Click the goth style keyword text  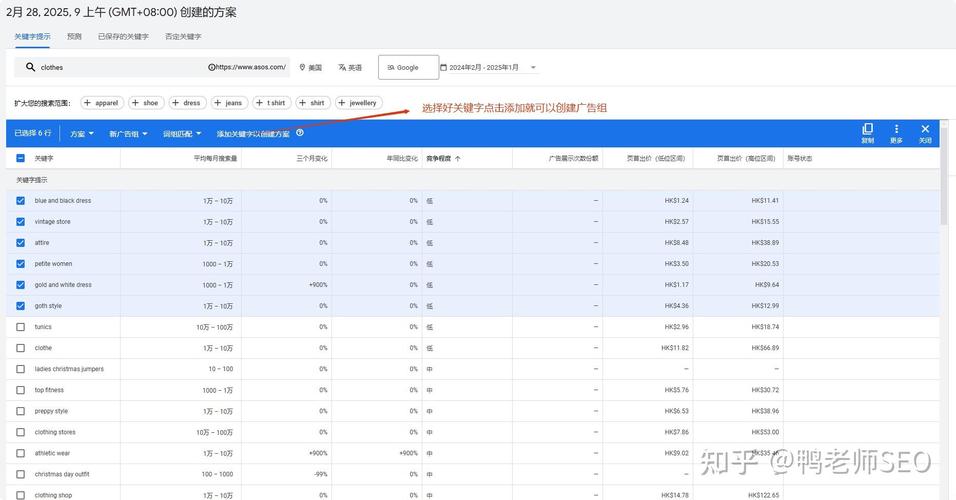(x=48, y=306)
